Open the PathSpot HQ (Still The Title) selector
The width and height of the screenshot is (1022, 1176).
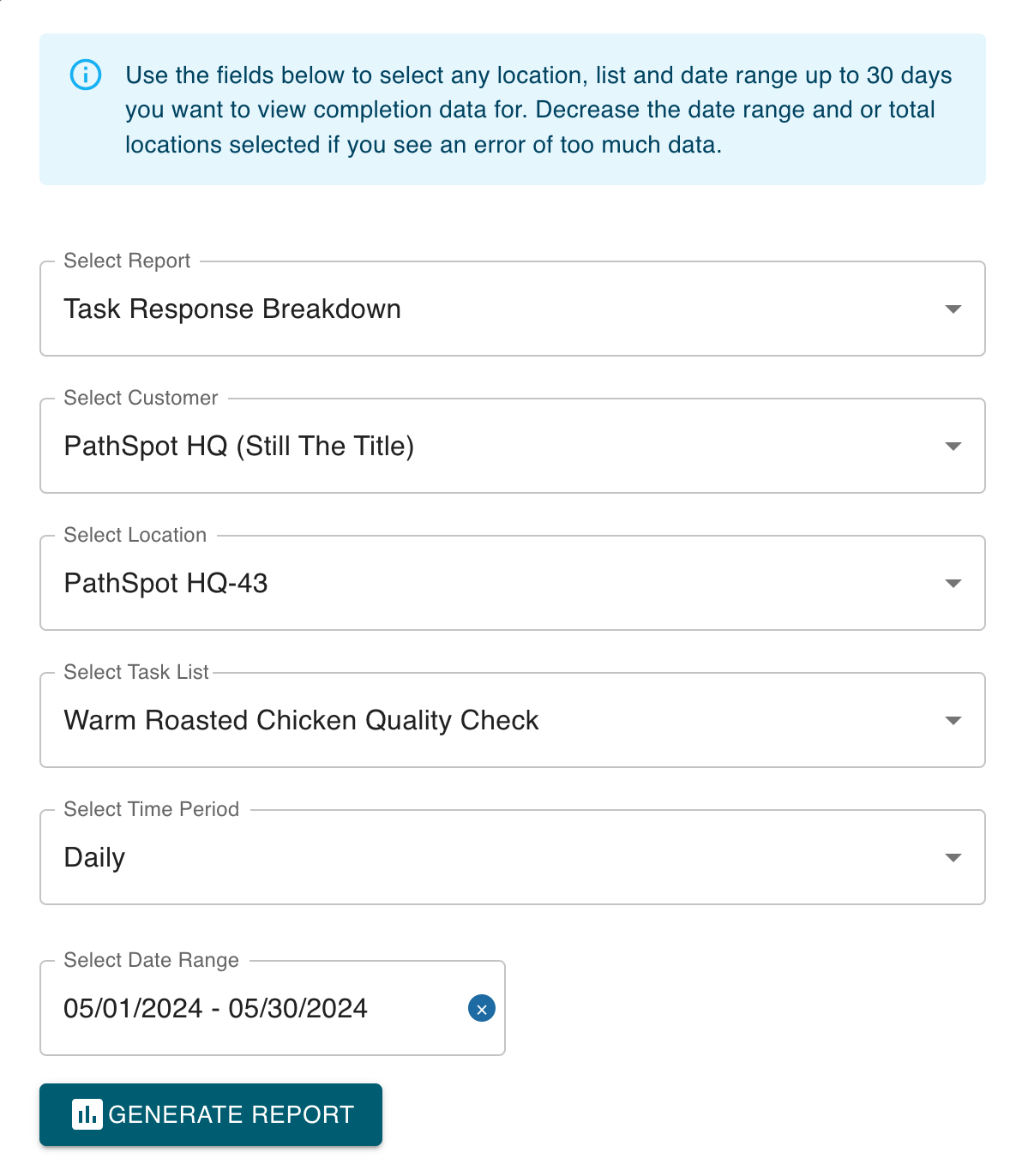click(x=513, y=446)
